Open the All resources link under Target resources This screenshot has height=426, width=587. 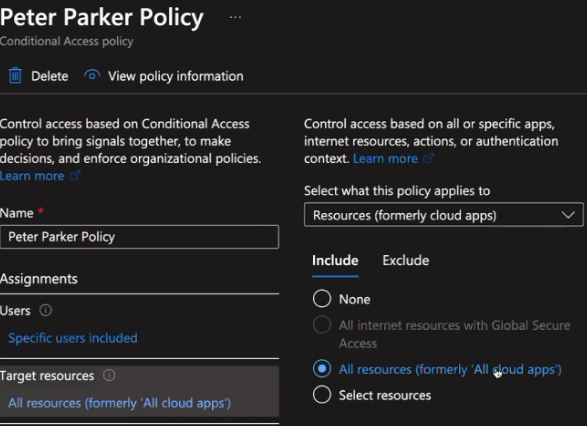[x=120, y=403]
